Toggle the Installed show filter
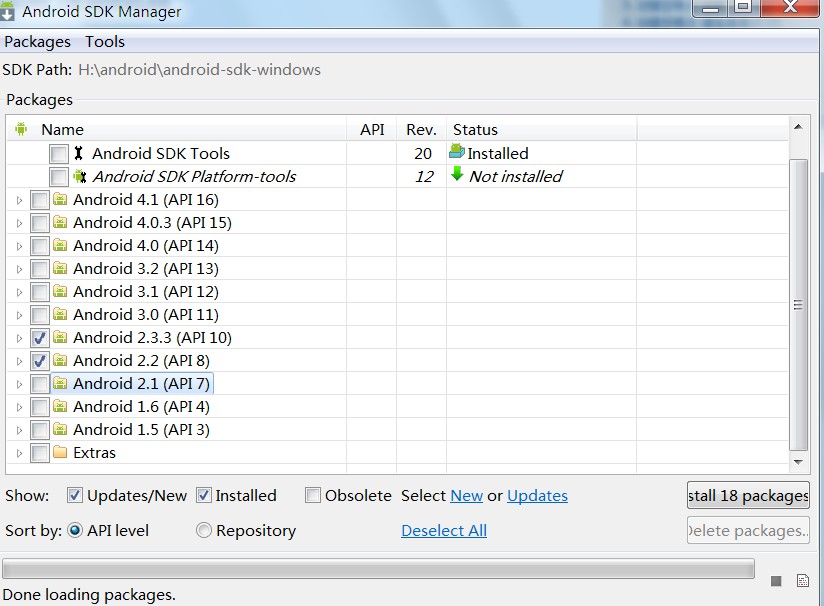This screenshot has width=824, height=606. tap(203, 495)
